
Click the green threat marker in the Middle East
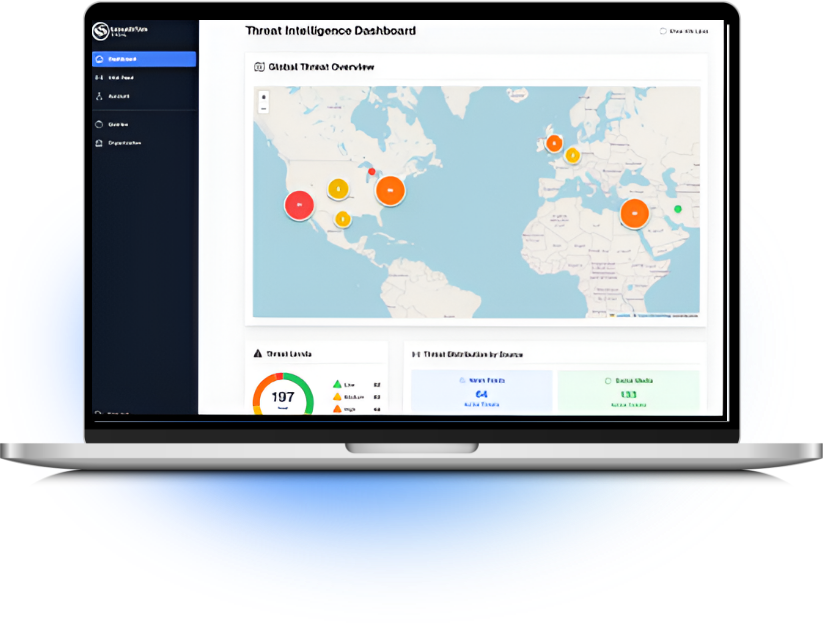click(677, 209)
